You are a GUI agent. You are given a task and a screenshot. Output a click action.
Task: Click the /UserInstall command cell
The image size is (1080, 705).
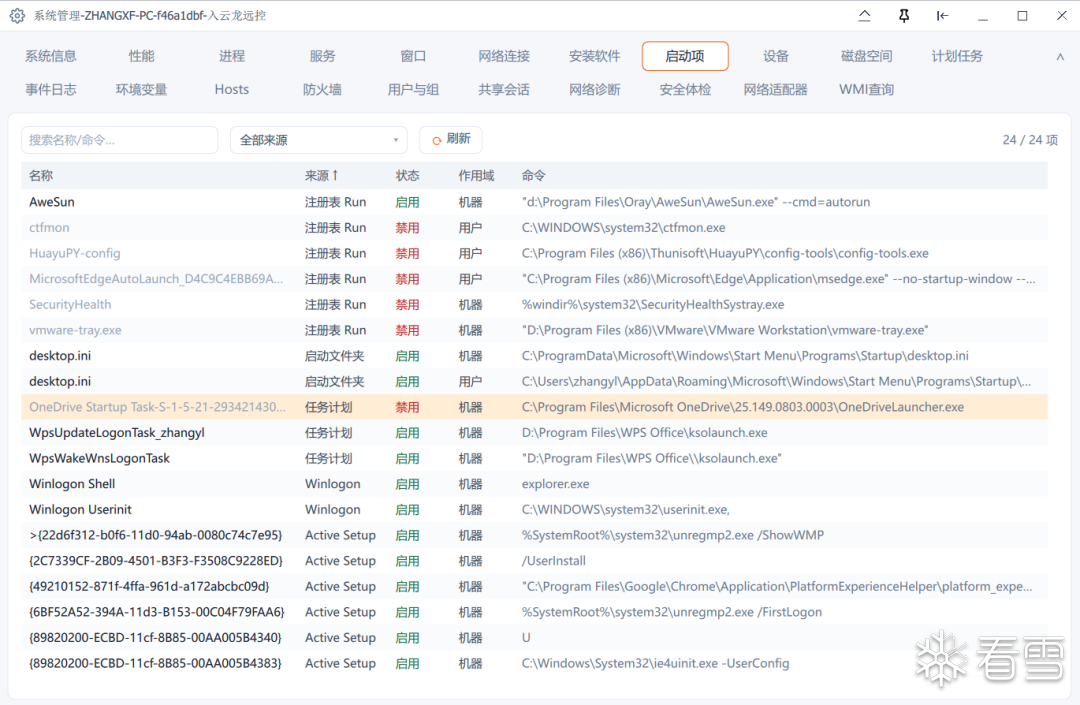tap(554, 560)
